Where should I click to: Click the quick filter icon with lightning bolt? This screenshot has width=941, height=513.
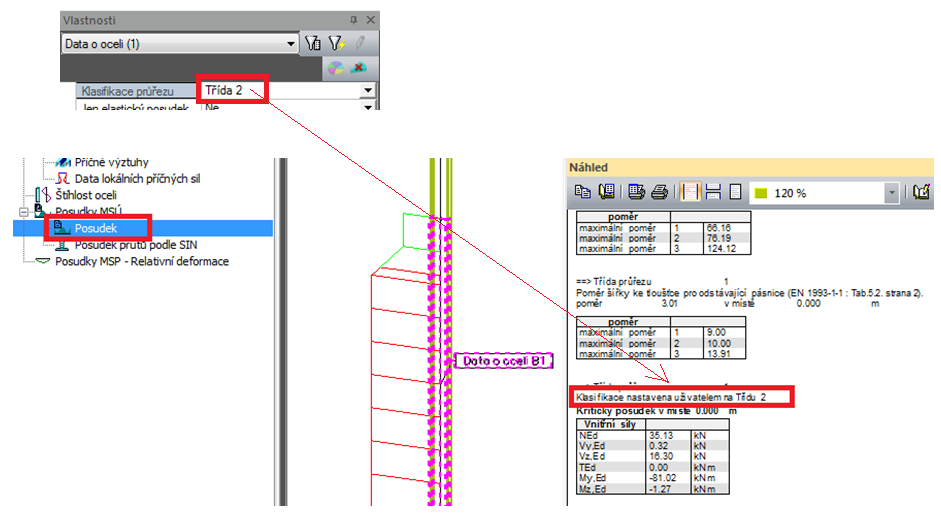point(337,43)
